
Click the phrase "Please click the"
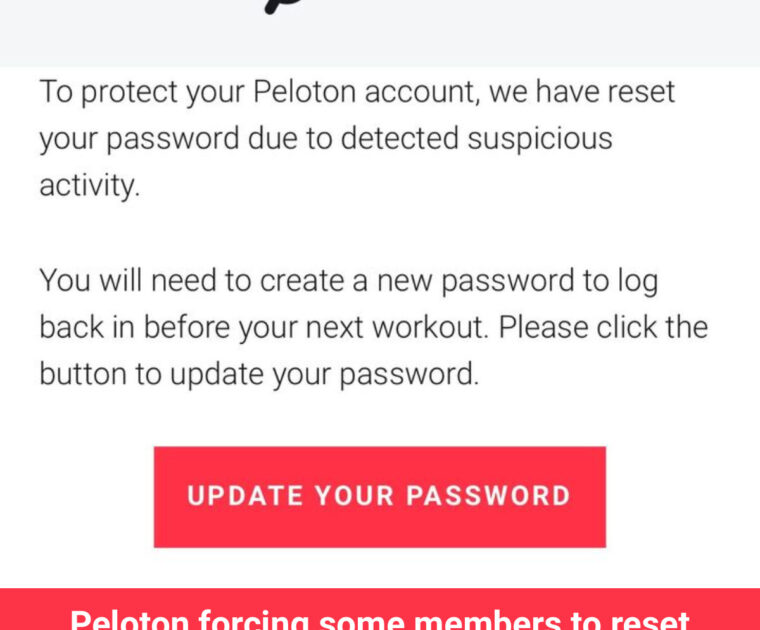click(603, 327)
